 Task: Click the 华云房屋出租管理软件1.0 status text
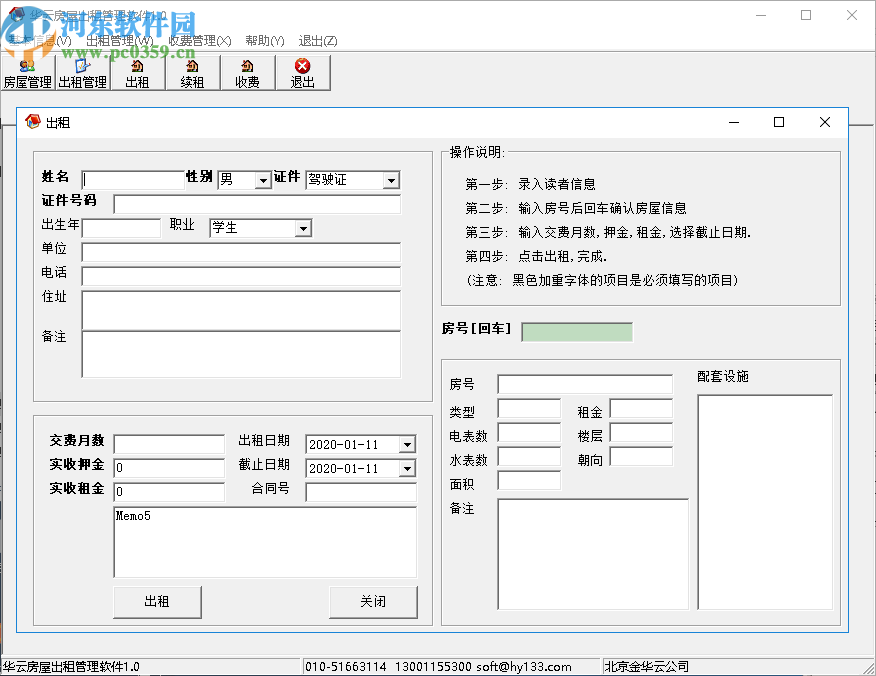[71, 667]
